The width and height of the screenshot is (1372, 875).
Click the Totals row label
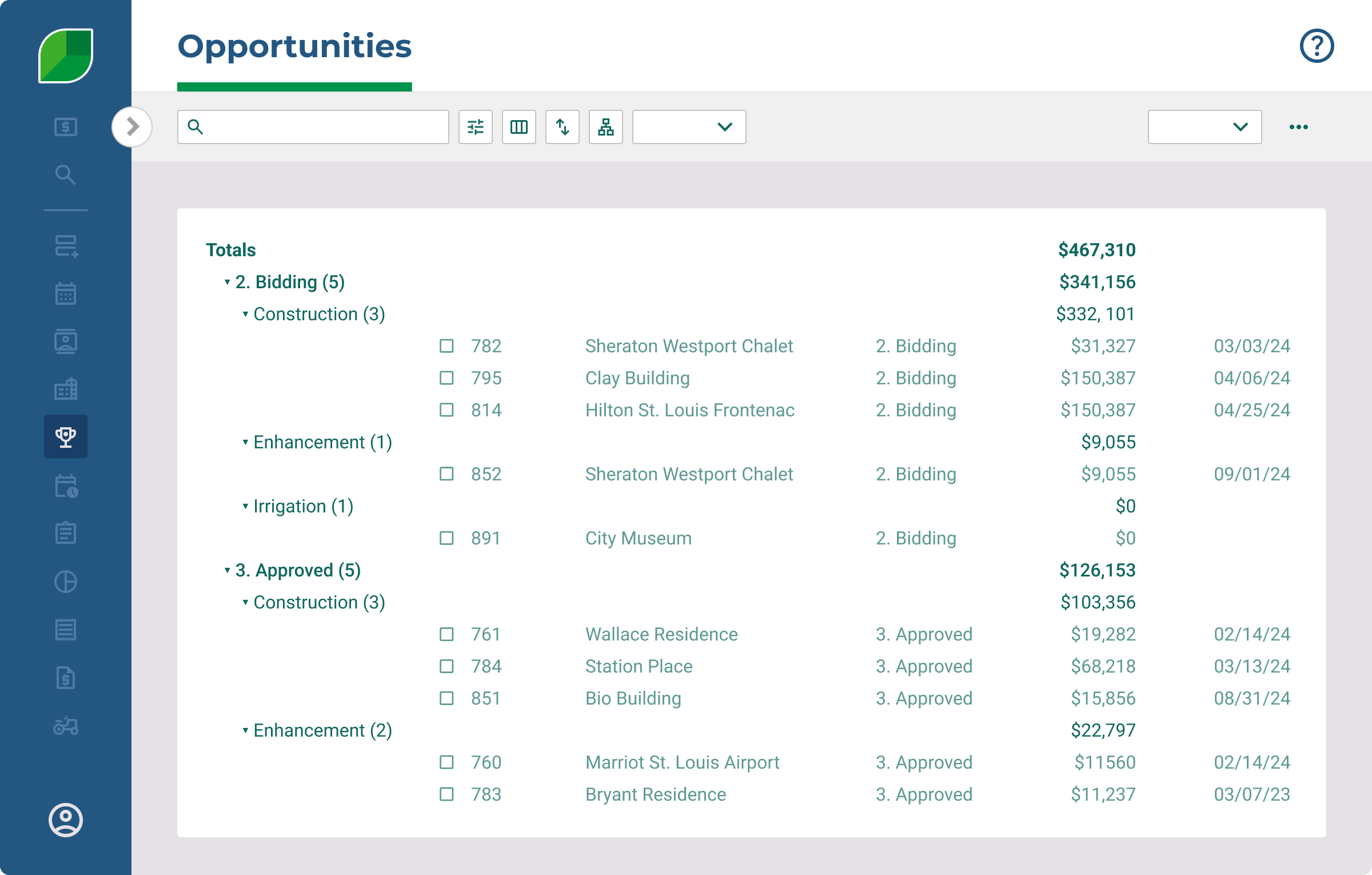click(x=231, y=250)
